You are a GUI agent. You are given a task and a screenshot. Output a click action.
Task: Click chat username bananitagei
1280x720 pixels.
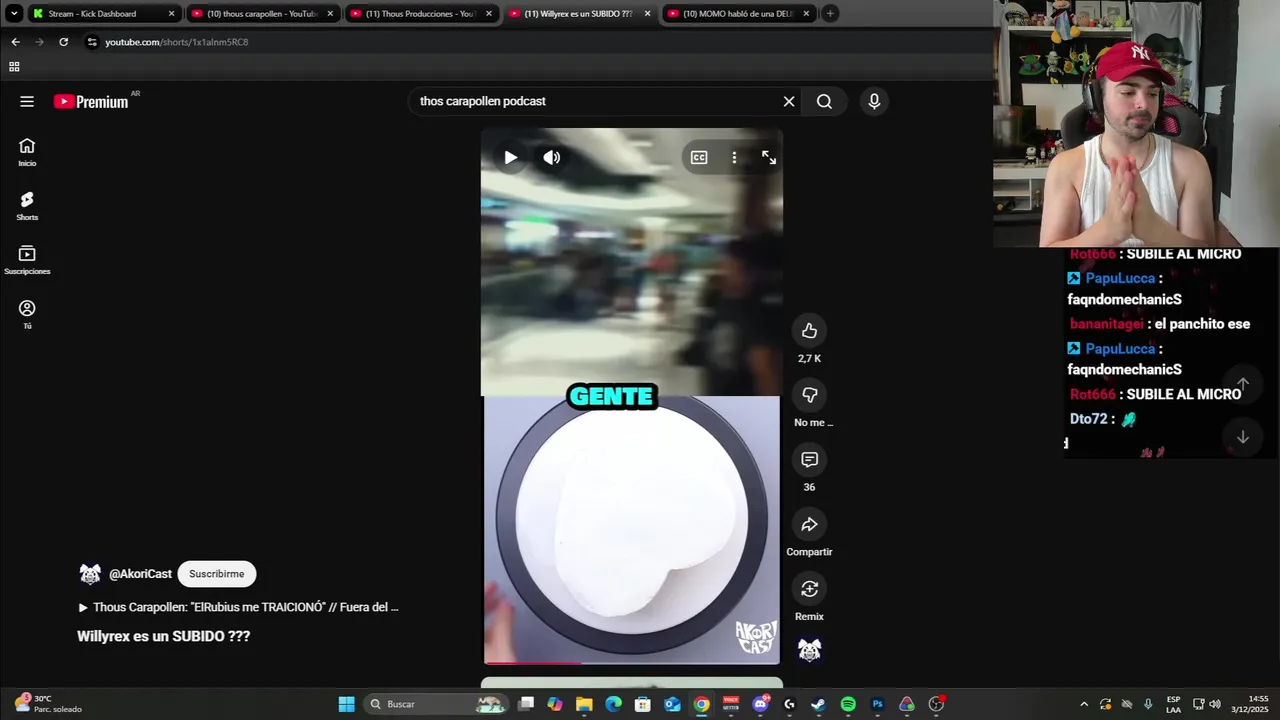point(1107,324)
